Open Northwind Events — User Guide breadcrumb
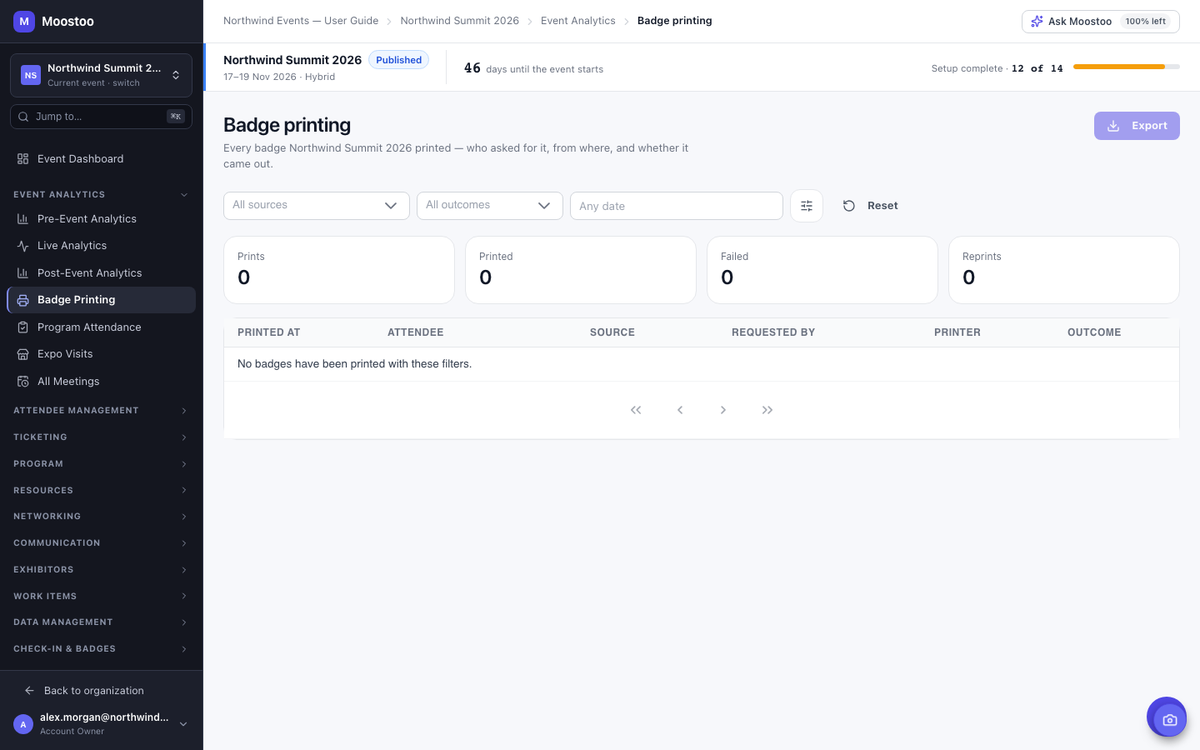Viewport: 1200px width, 750px height. 301,21
